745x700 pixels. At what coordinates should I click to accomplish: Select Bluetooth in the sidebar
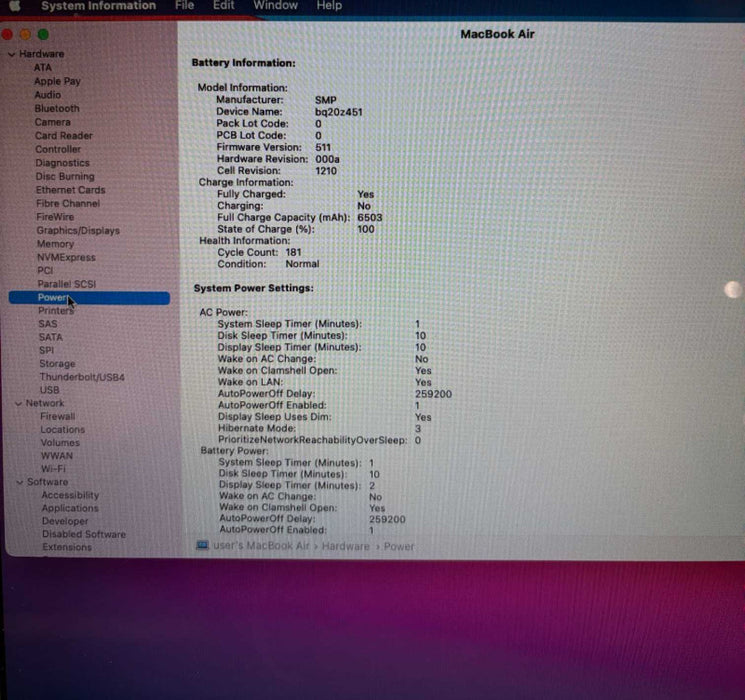tap(57, 108)
